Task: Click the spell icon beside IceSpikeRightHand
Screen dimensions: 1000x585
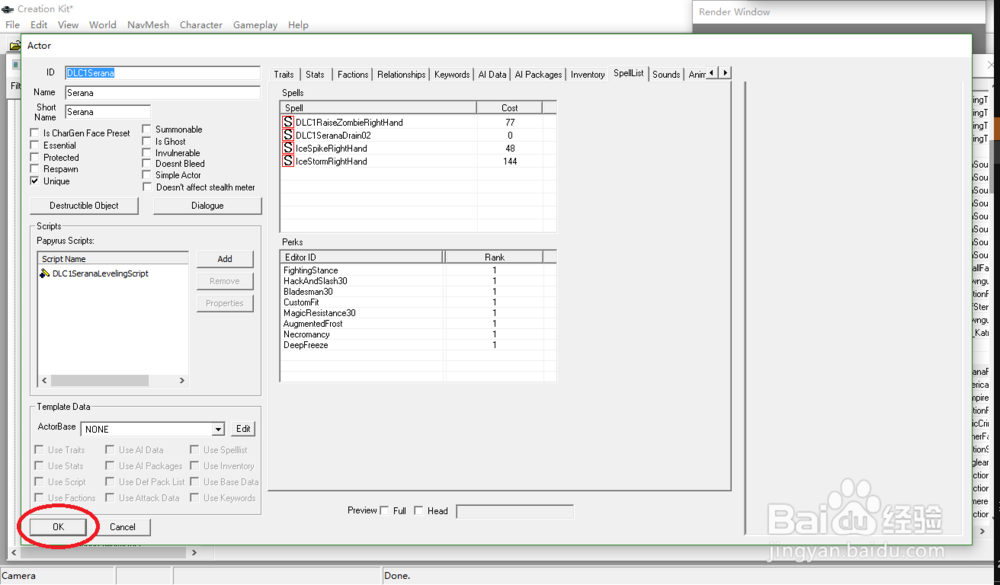Action: tap(288, 148)
